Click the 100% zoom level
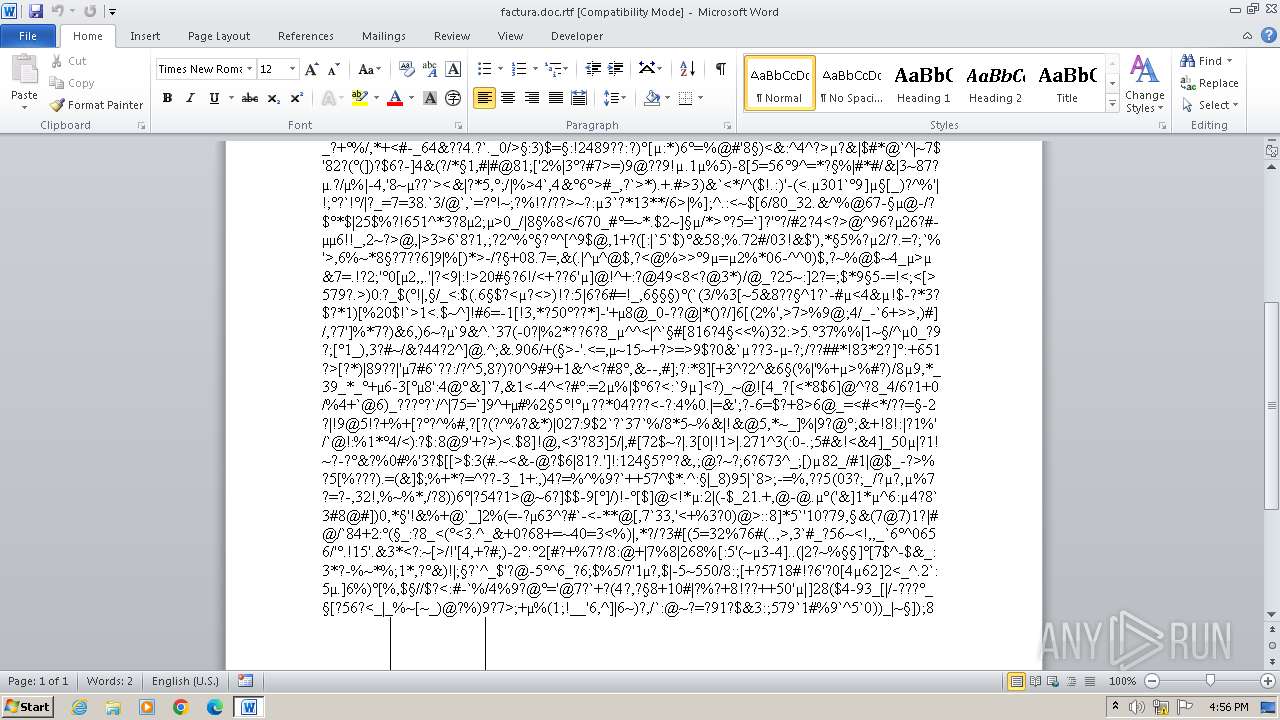Image resolution: width=1280 pixels, height=720 pixels. point(1122,681)
